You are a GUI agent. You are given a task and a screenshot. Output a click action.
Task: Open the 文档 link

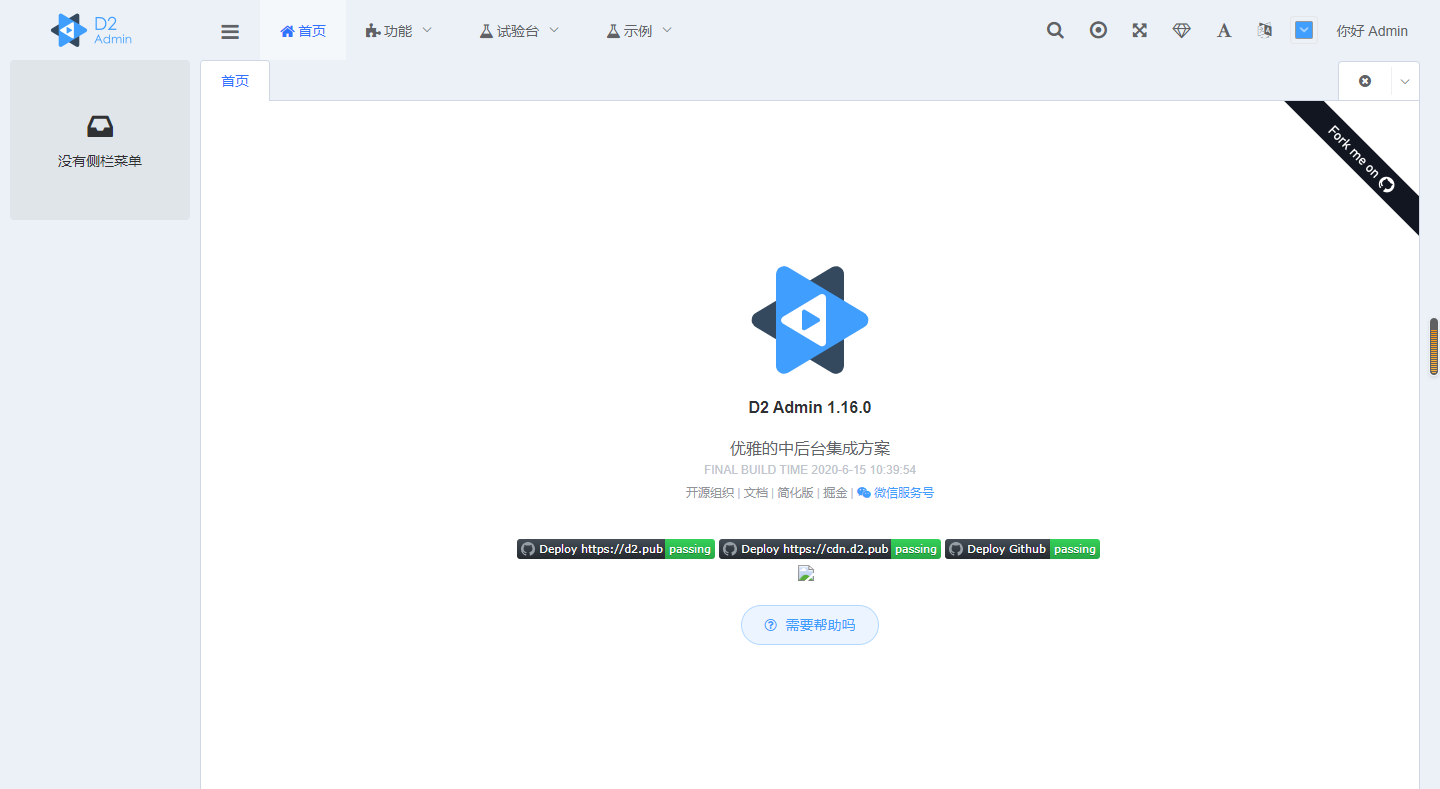tap(756, 492)
